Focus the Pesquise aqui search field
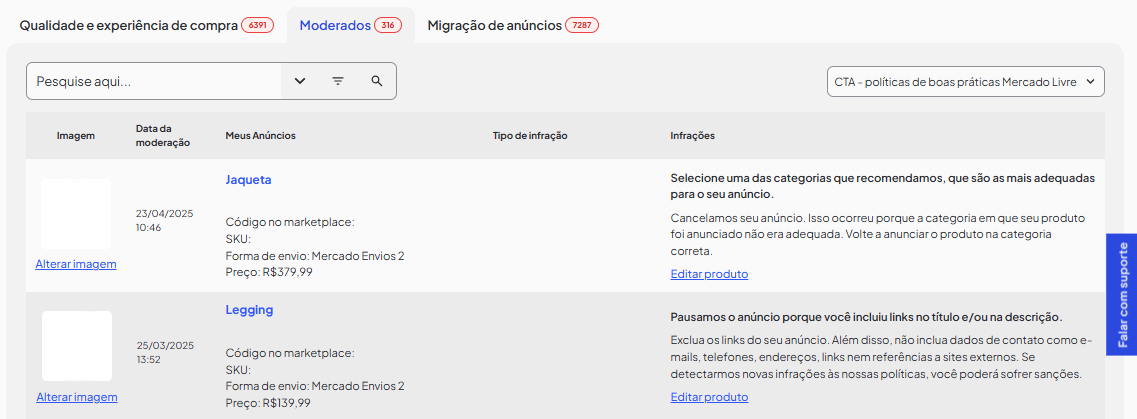 pyautogui.click(x=154, y=81)
